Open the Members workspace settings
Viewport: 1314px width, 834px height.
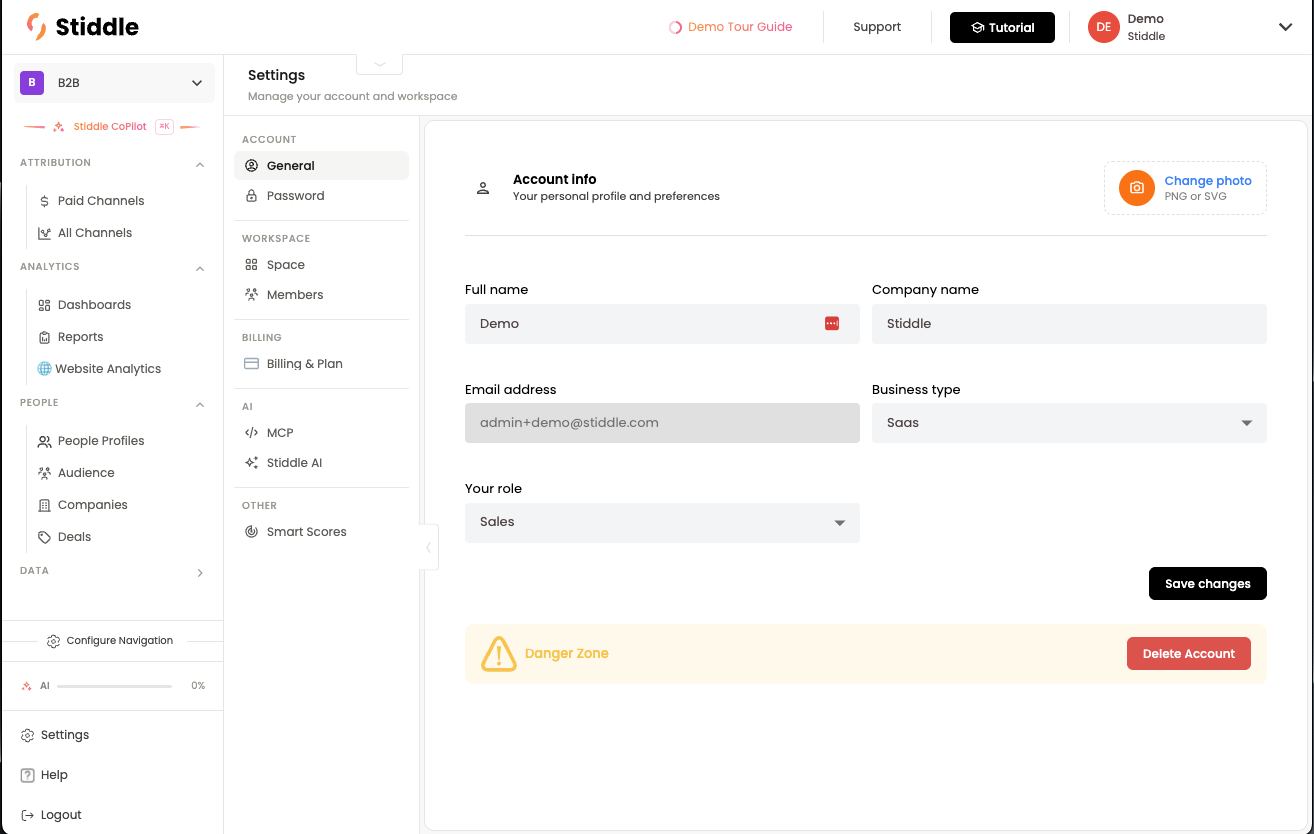click(x=321, y=295)
